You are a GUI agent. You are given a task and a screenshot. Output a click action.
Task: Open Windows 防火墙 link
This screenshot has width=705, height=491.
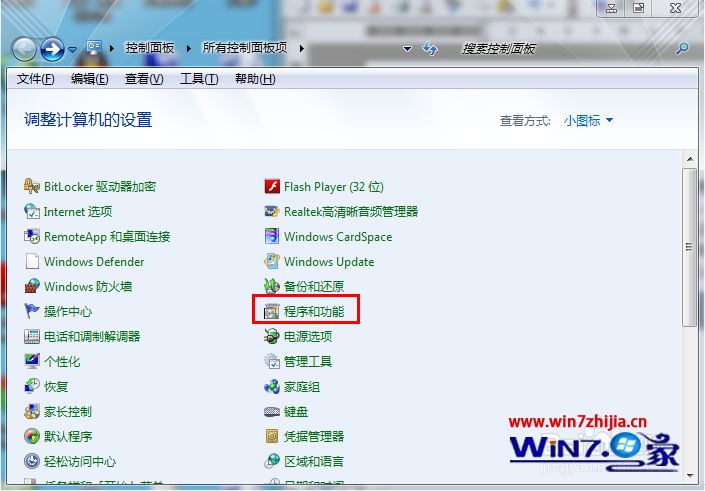pyautogui.click(x=88, y=286)
